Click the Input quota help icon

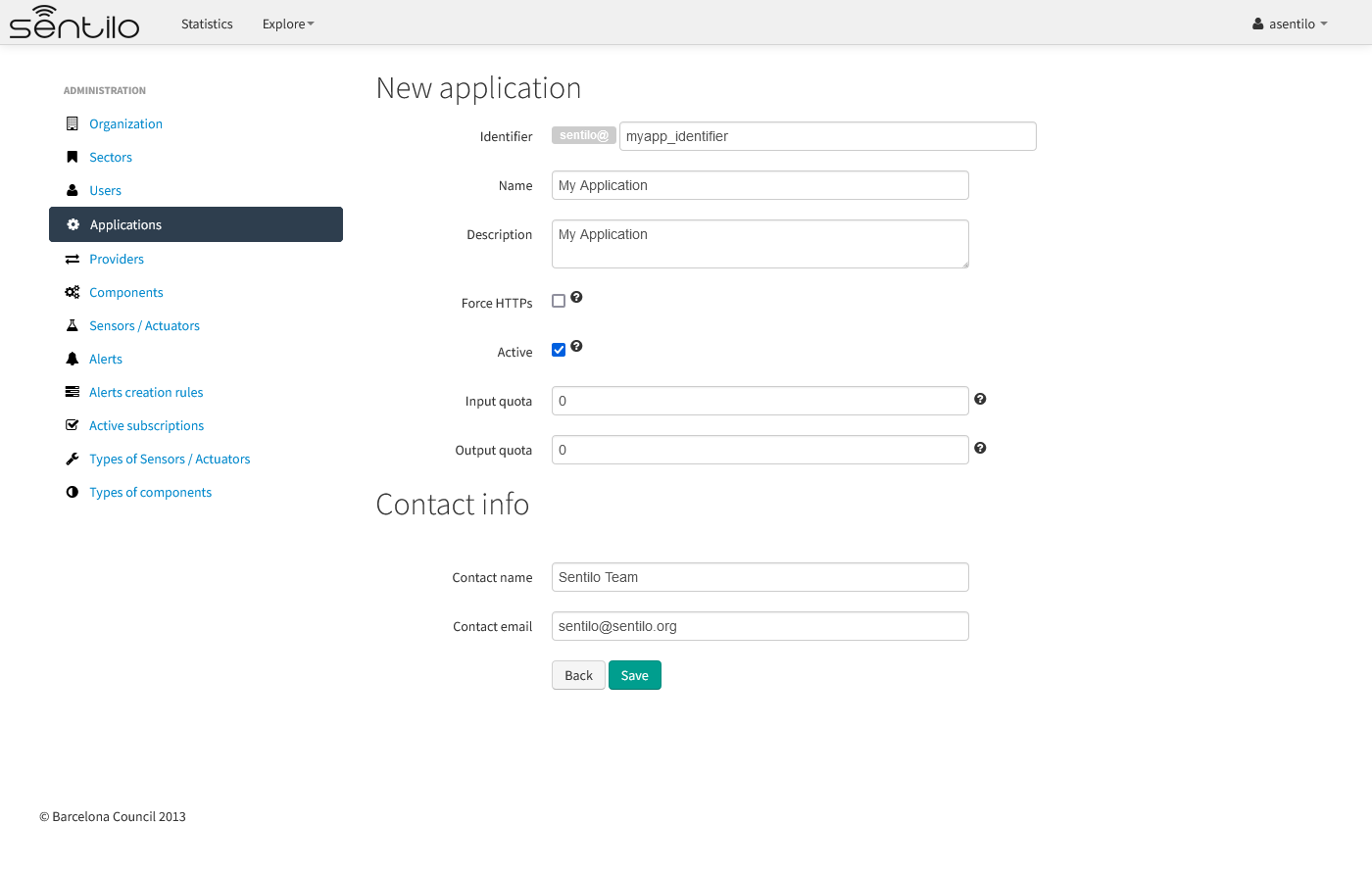tap(980, 399)
